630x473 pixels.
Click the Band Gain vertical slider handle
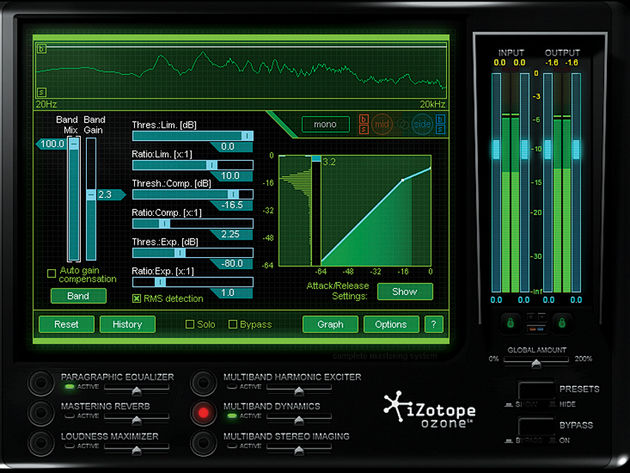[x=91, y=195]
